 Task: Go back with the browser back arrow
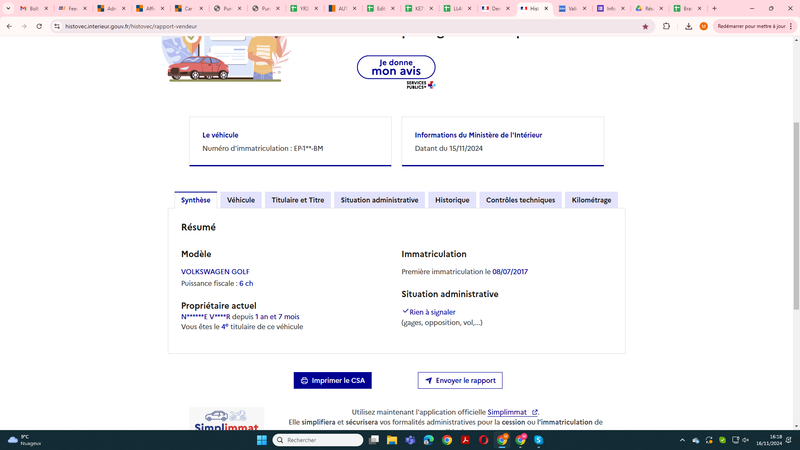[x=9, y=26]
